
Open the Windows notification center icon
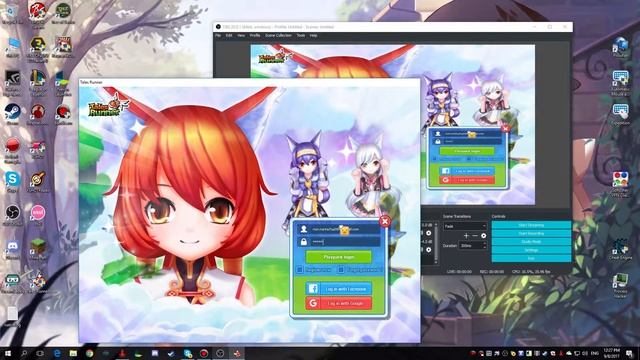(630, 353)
